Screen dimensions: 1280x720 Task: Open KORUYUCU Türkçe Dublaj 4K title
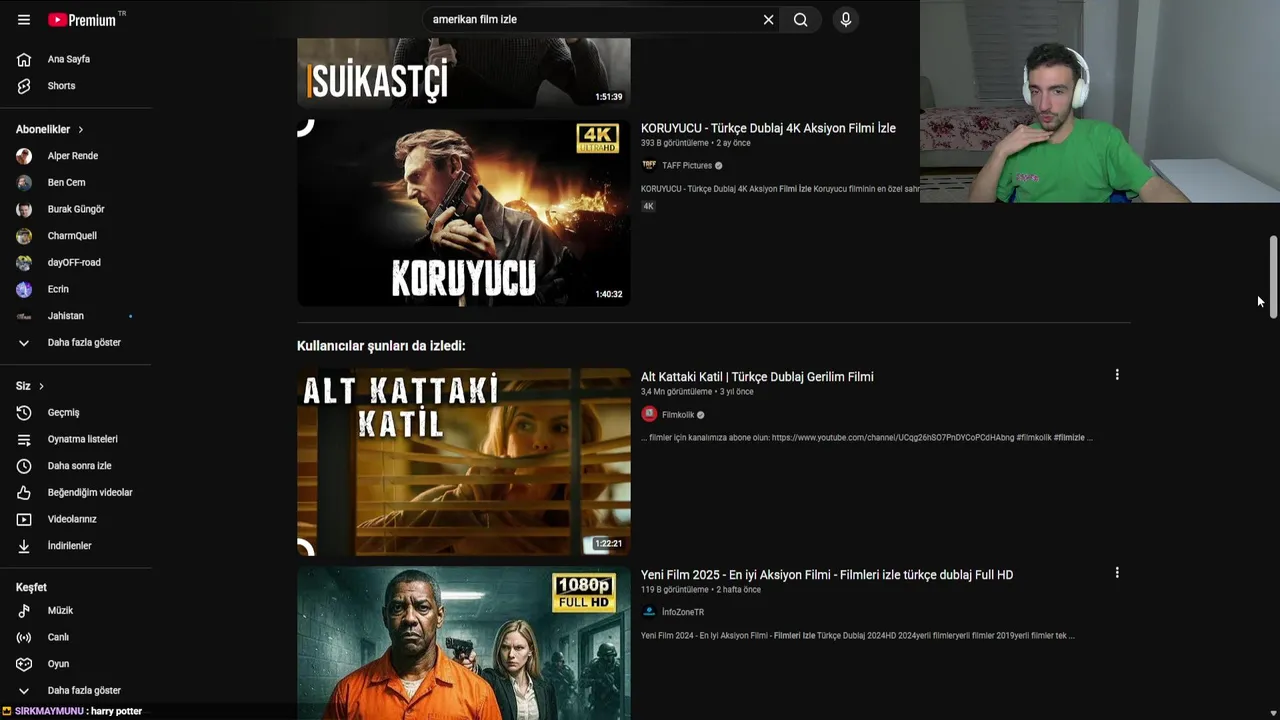768,128
